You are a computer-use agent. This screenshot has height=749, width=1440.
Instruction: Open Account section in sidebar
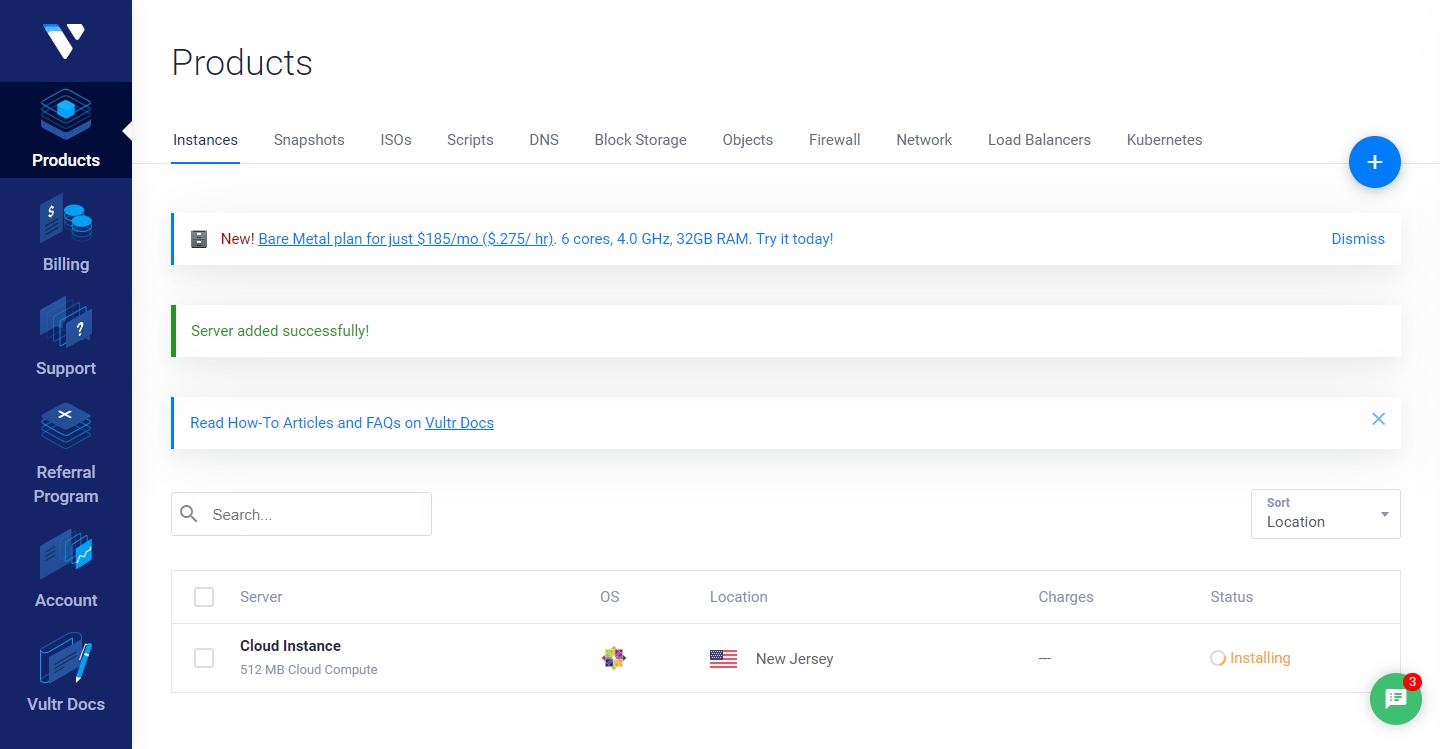point(66,570)
